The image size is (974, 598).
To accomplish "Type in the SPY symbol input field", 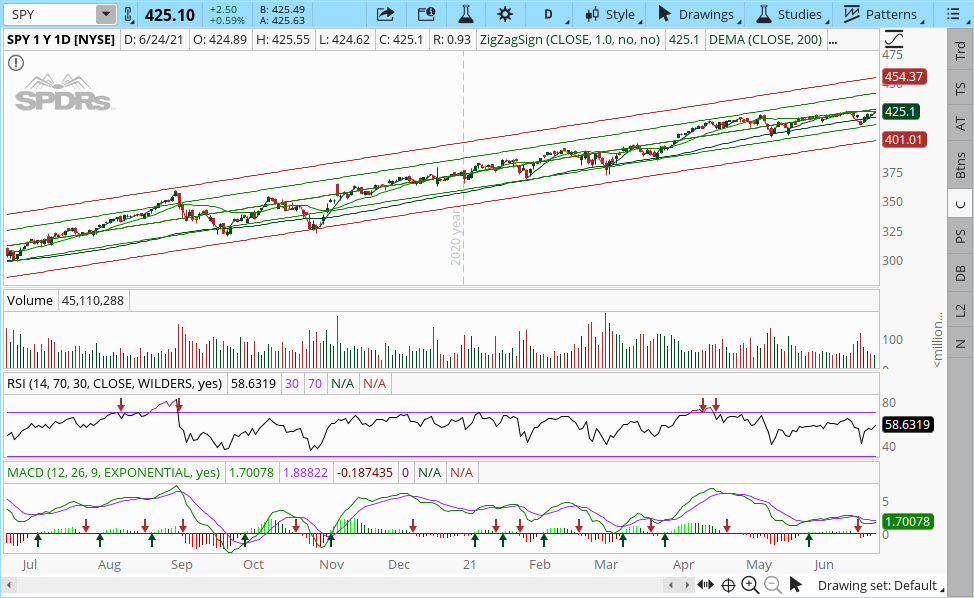I will click(50, 14).
